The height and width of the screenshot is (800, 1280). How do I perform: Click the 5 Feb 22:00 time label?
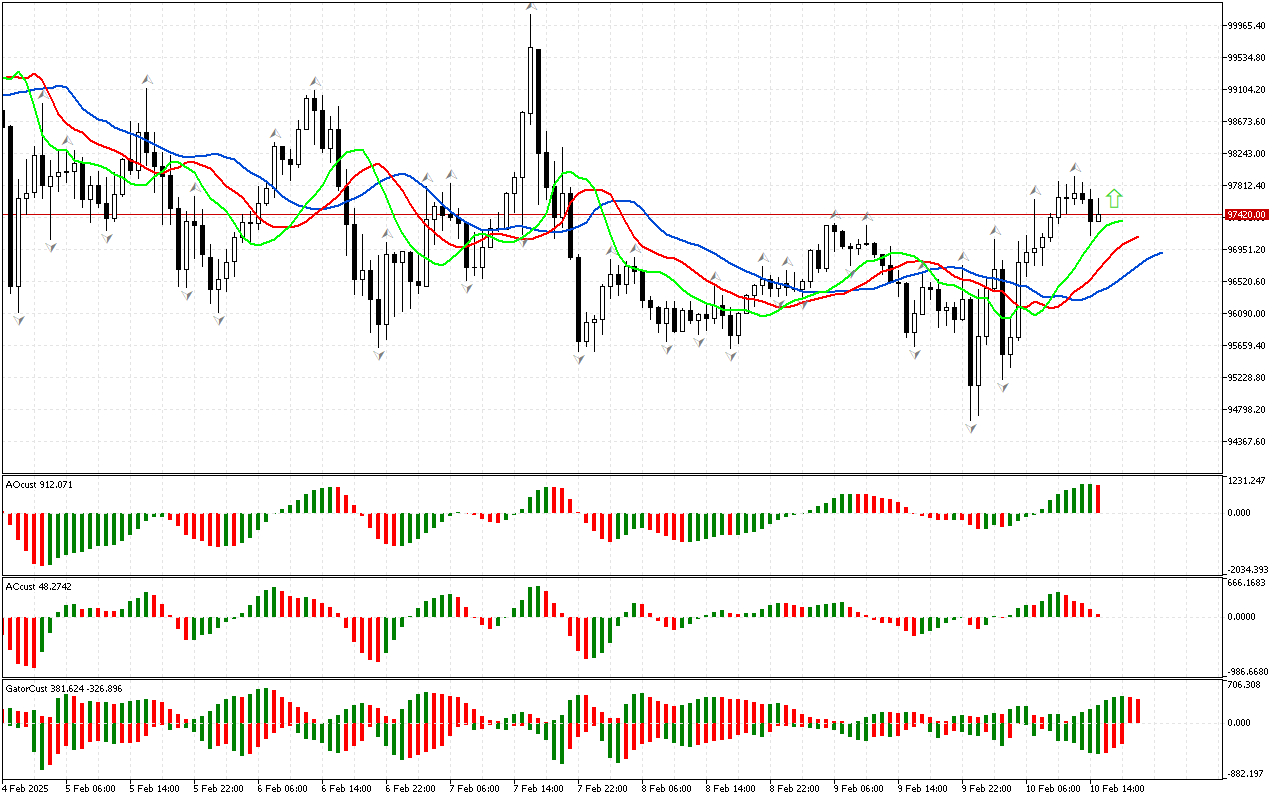219,788
